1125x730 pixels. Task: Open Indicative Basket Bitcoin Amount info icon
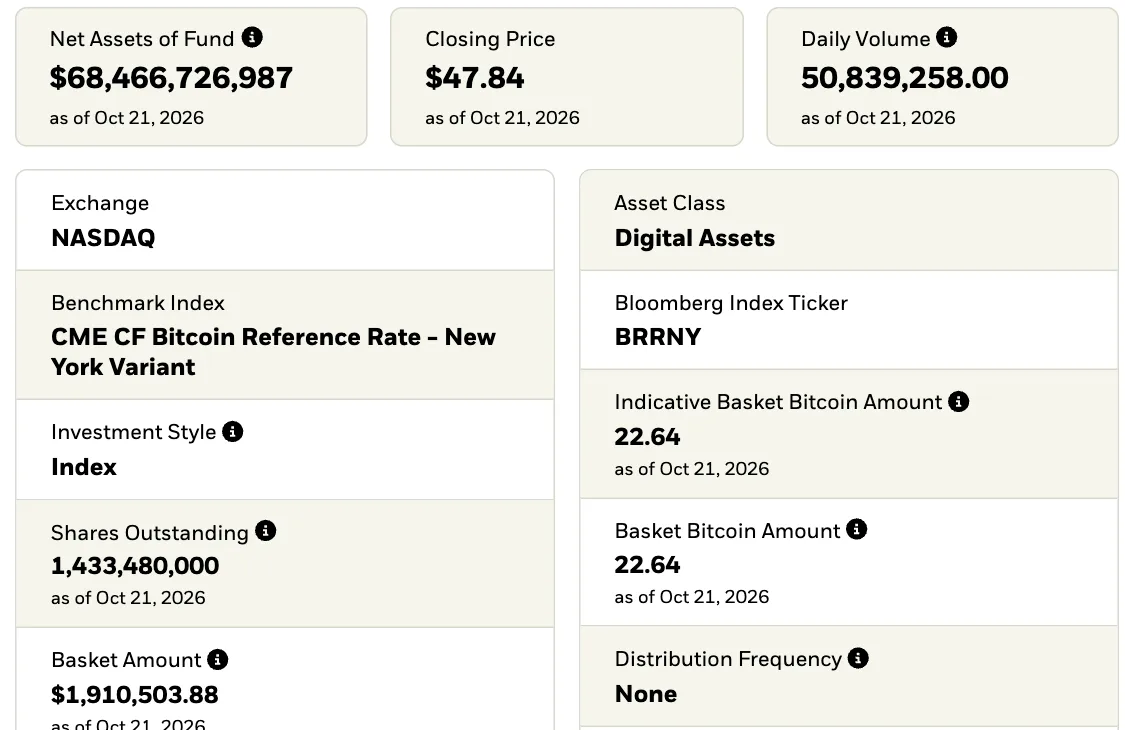(959, 401)
